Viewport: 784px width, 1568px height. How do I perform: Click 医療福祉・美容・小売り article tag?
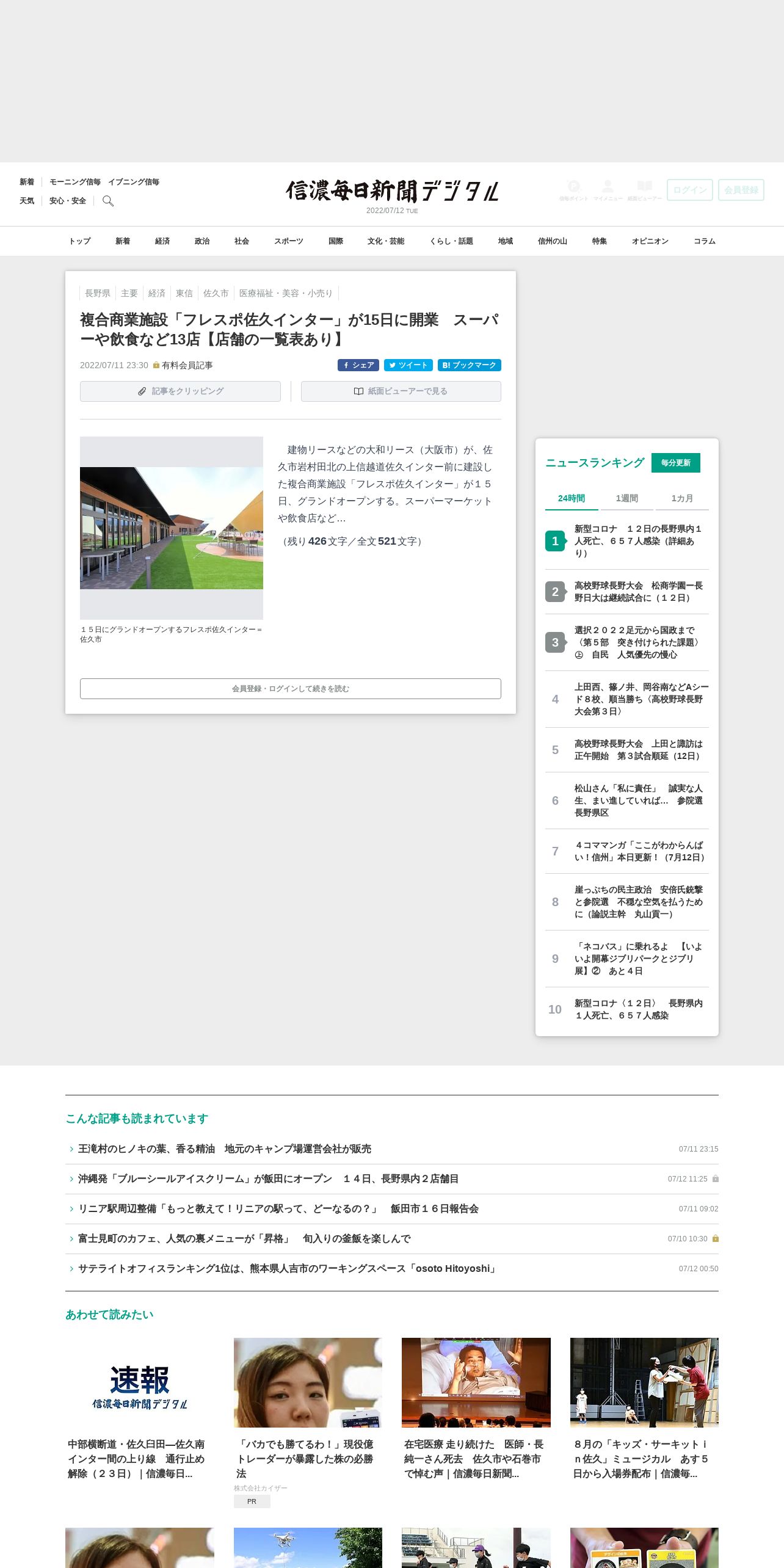286,293
